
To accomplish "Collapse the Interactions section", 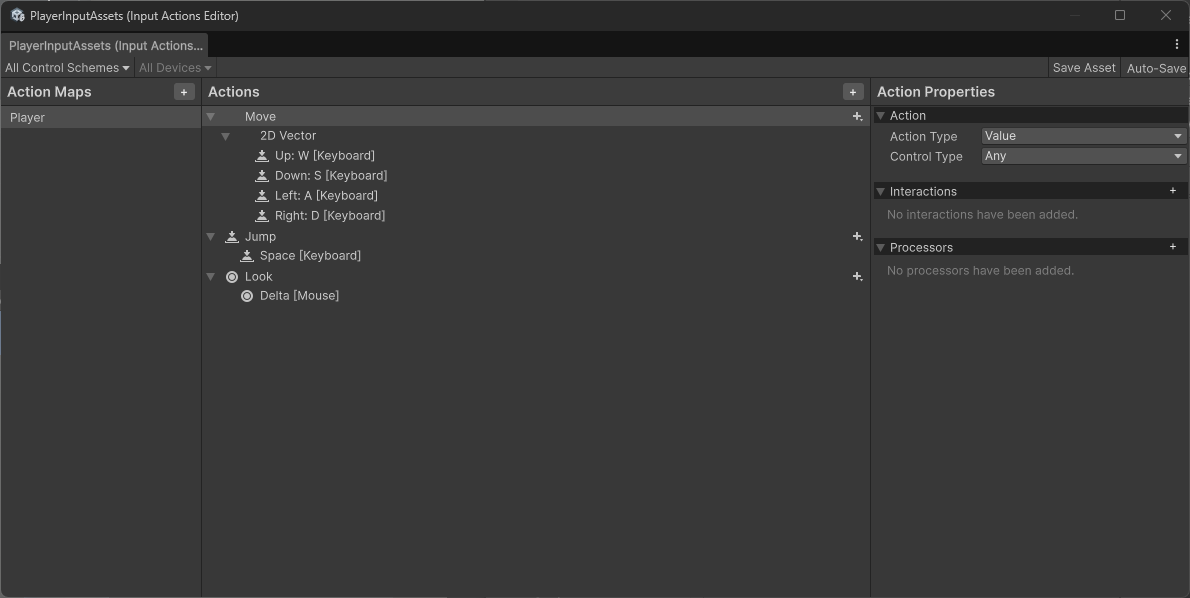I will [881, 191].
